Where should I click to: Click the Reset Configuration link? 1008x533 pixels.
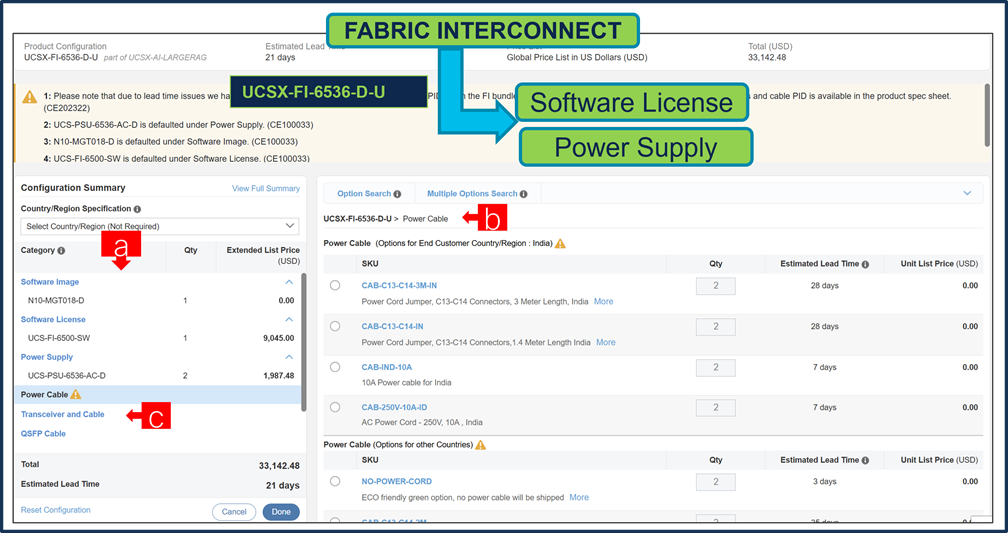tap(55, 510)
